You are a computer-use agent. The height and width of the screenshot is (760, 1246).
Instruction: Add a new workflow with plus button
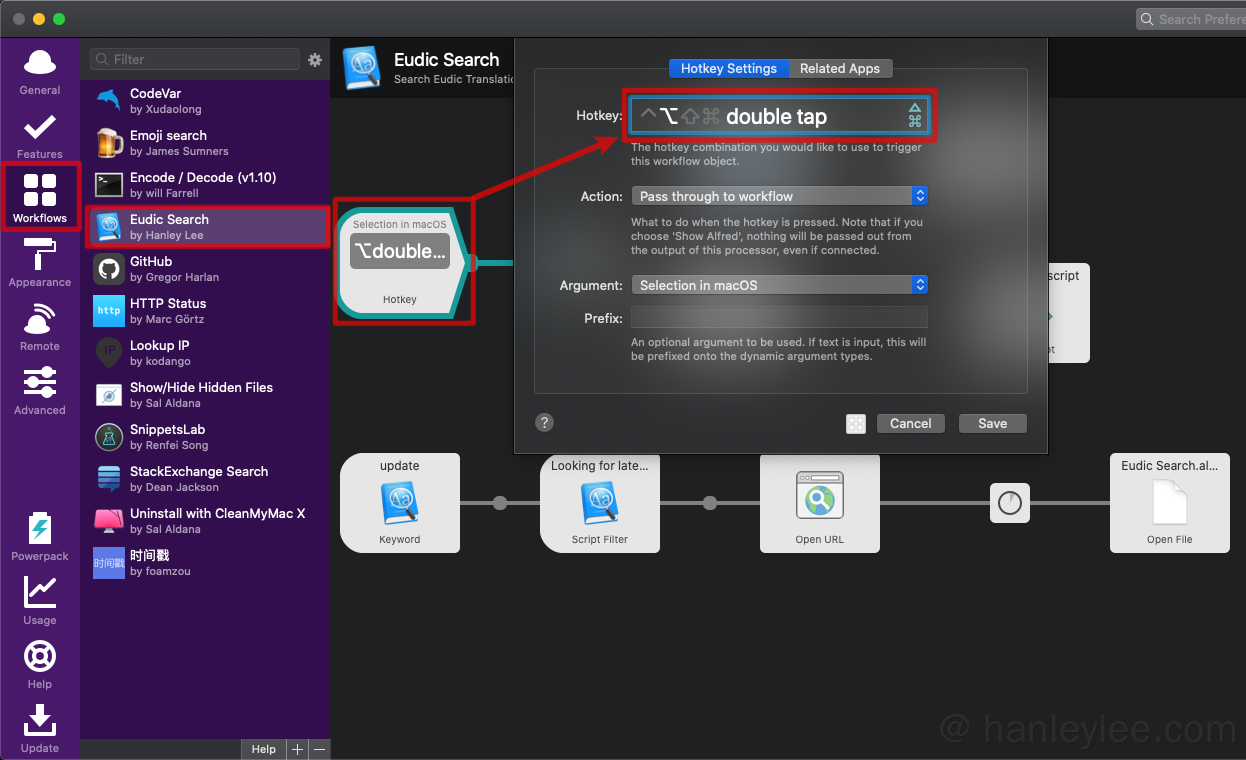click(297, 749)
